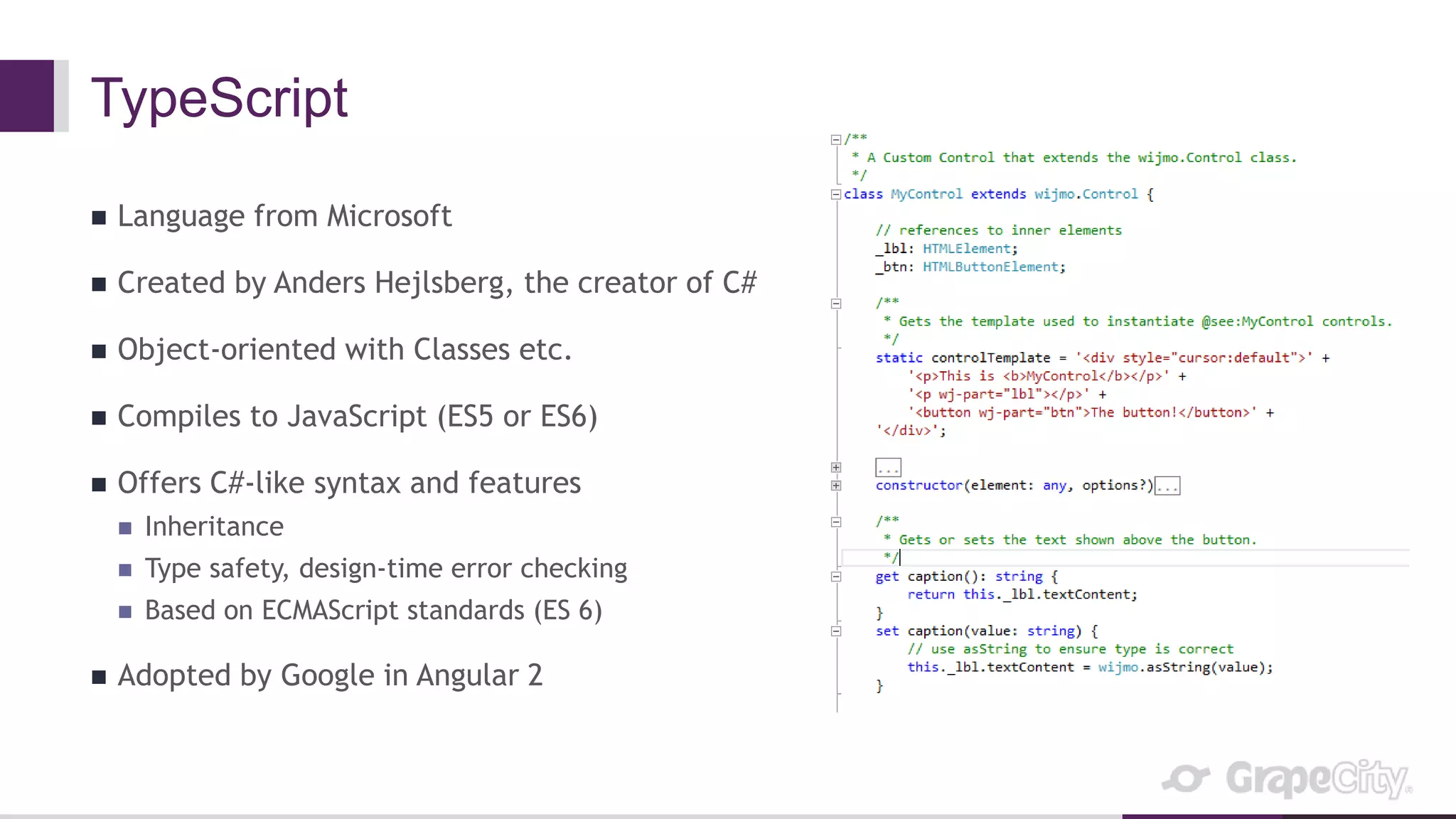The image size is (1456, 819).
Task: Collapse the get caption accessor
Action: click(836, 577)
